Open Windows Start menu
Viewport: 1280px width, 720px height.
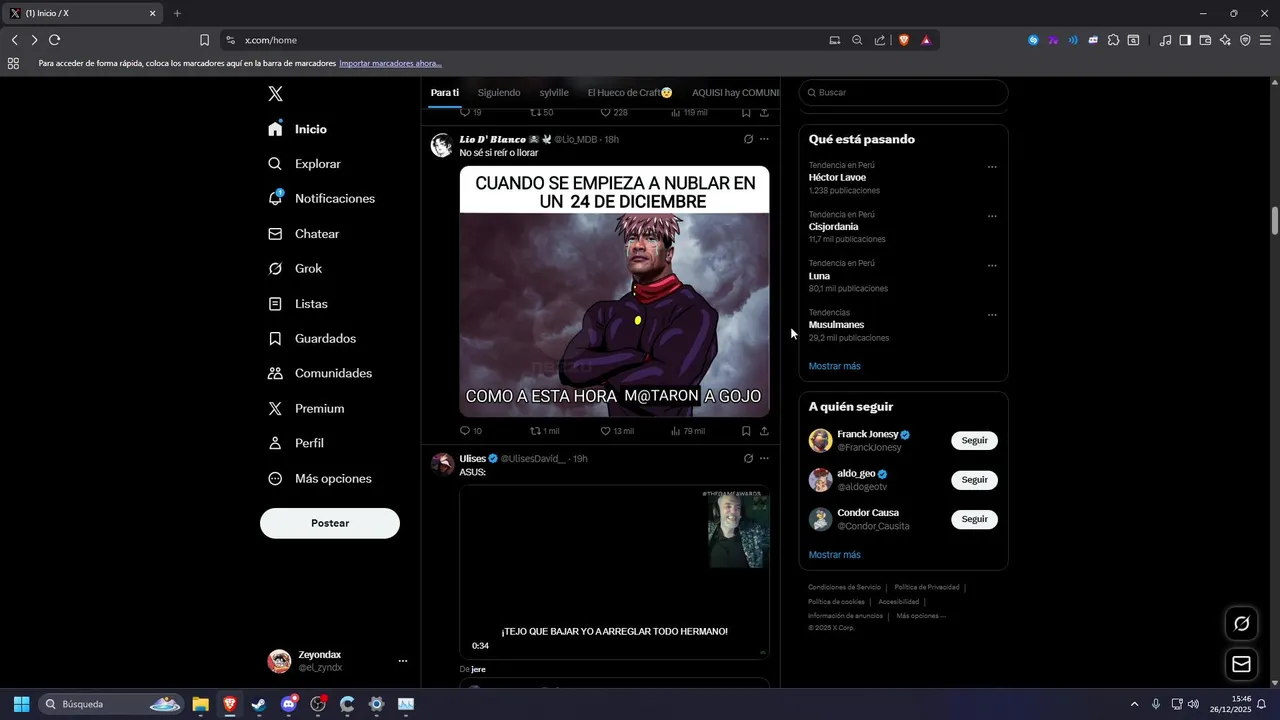point(21,704)
